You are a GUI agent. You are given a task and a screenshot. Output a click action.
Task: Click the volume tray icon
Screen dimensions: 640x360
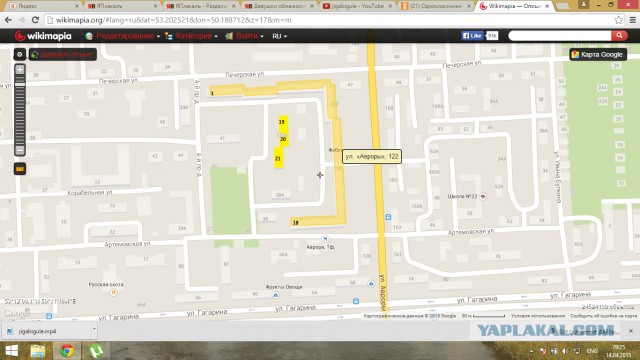click(565, 351)
